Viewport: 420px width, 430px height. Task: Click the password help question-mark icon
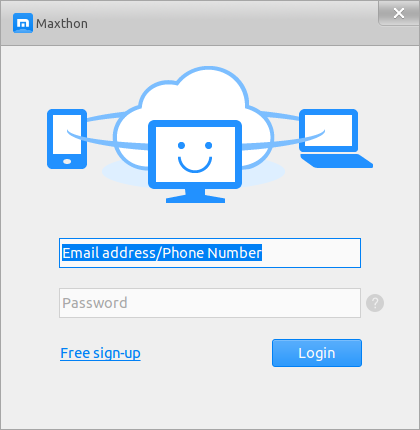(375, 303)
